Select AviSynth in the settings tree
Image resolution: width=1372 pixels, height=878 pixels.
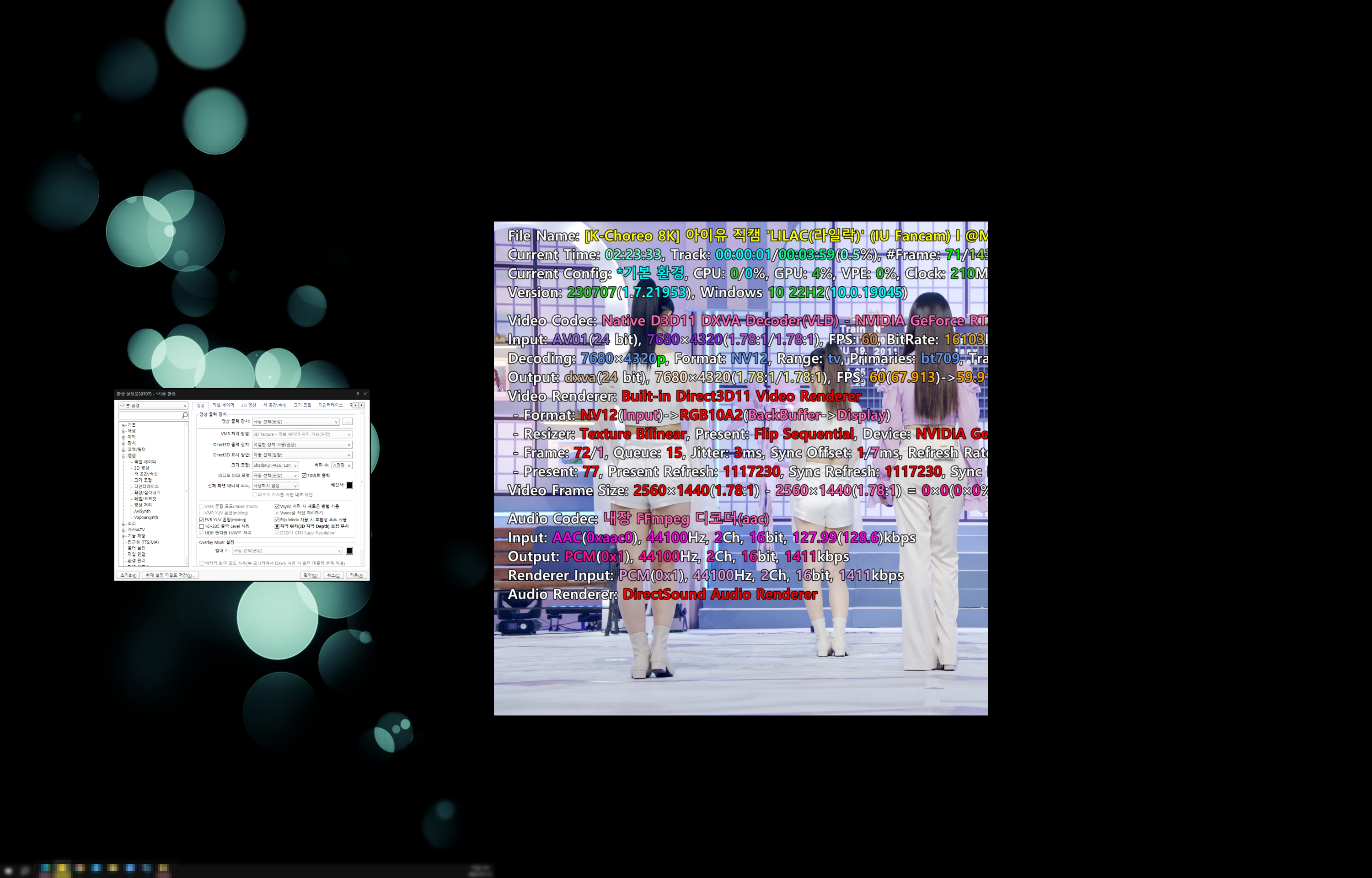[142, 511]
